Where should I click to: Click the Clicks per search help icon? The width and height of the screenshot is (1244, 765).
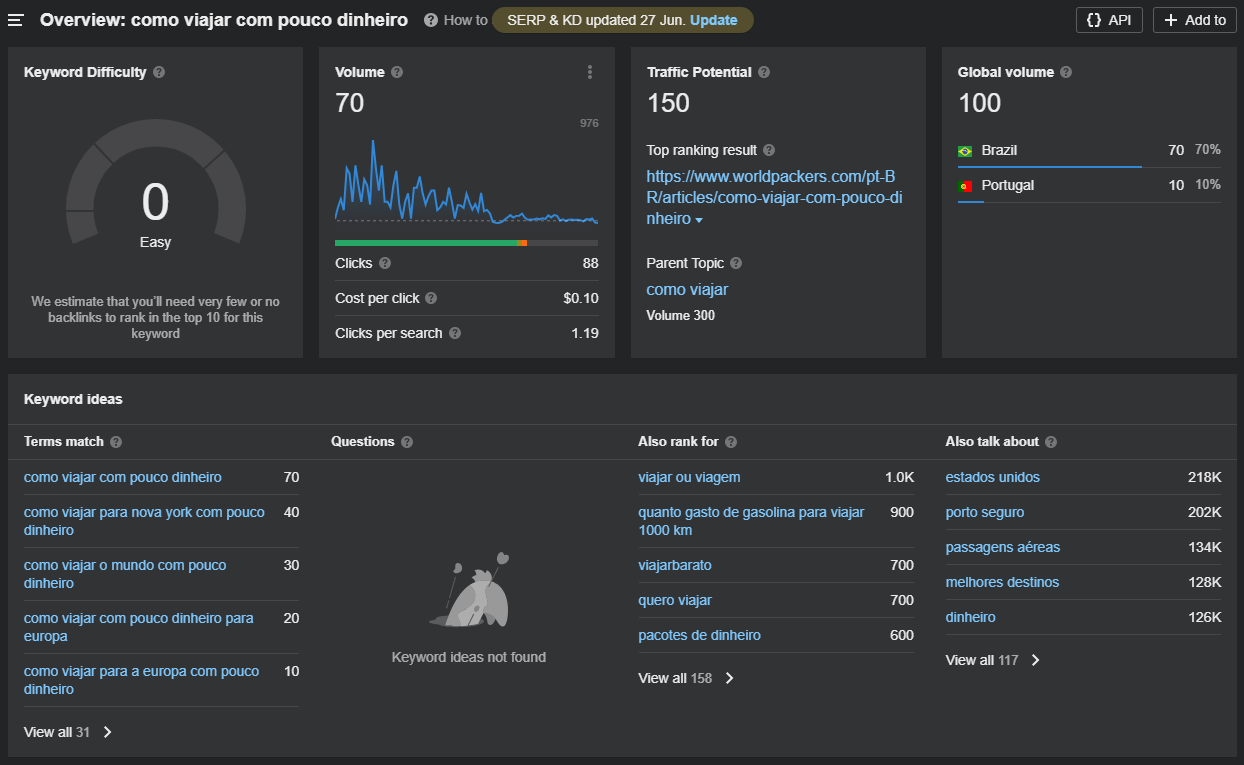(x=455, y=333)
